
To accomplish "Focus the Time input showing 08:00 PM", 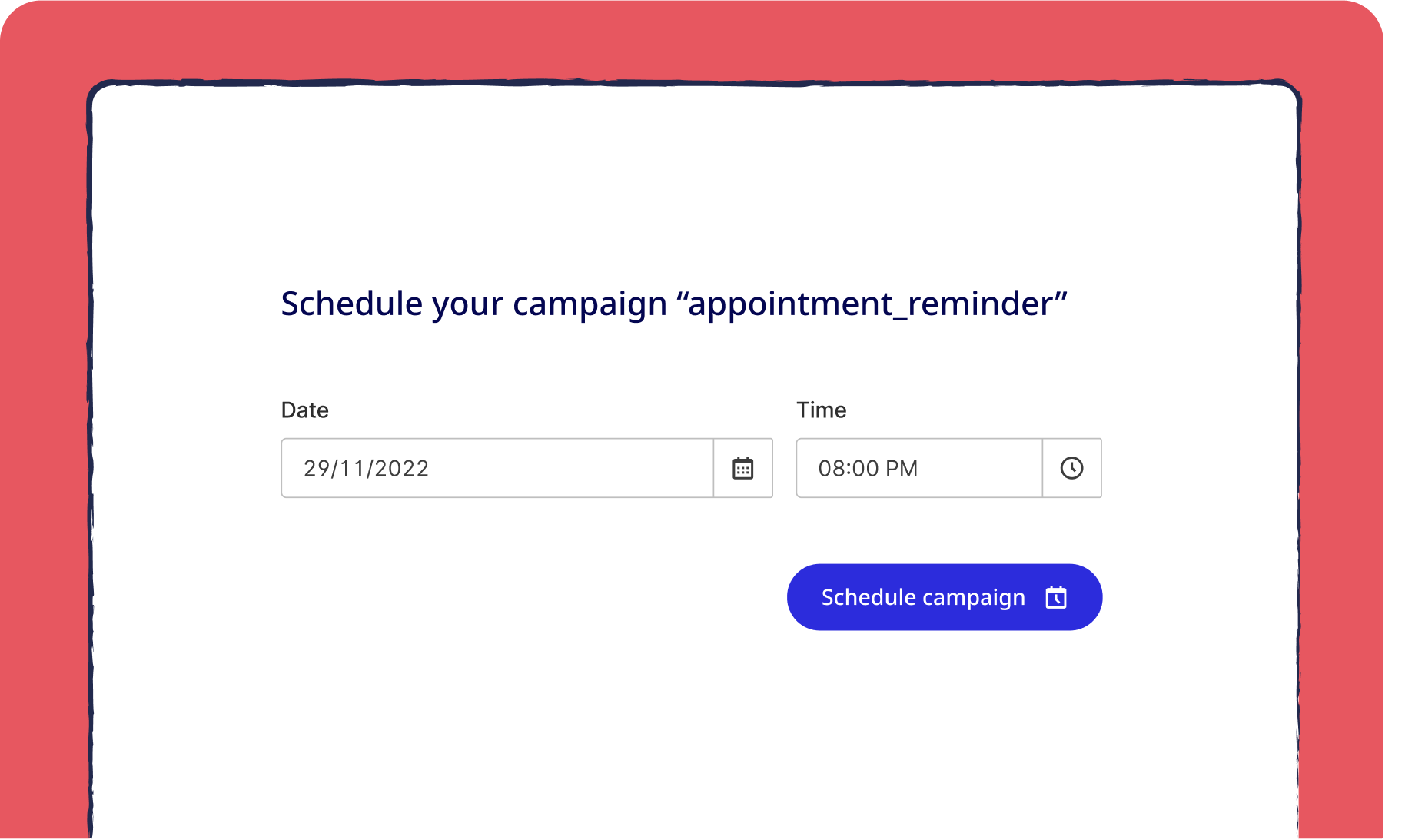I will [x=918, y=468].
